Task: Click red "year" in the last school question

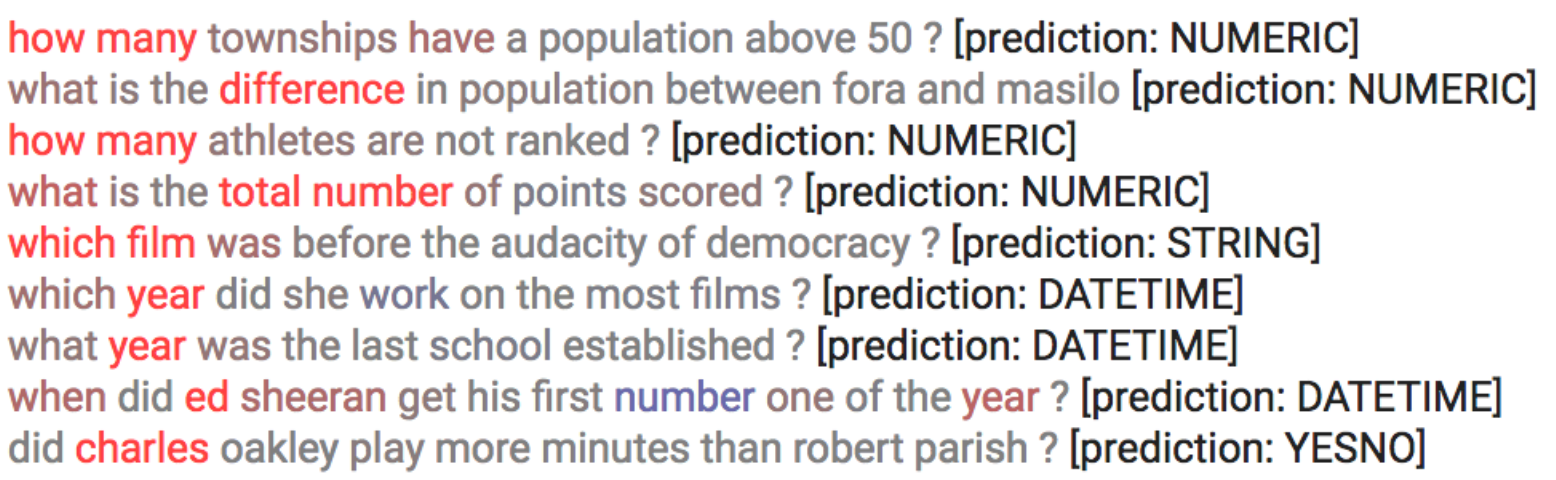Action: pos(147,347)
